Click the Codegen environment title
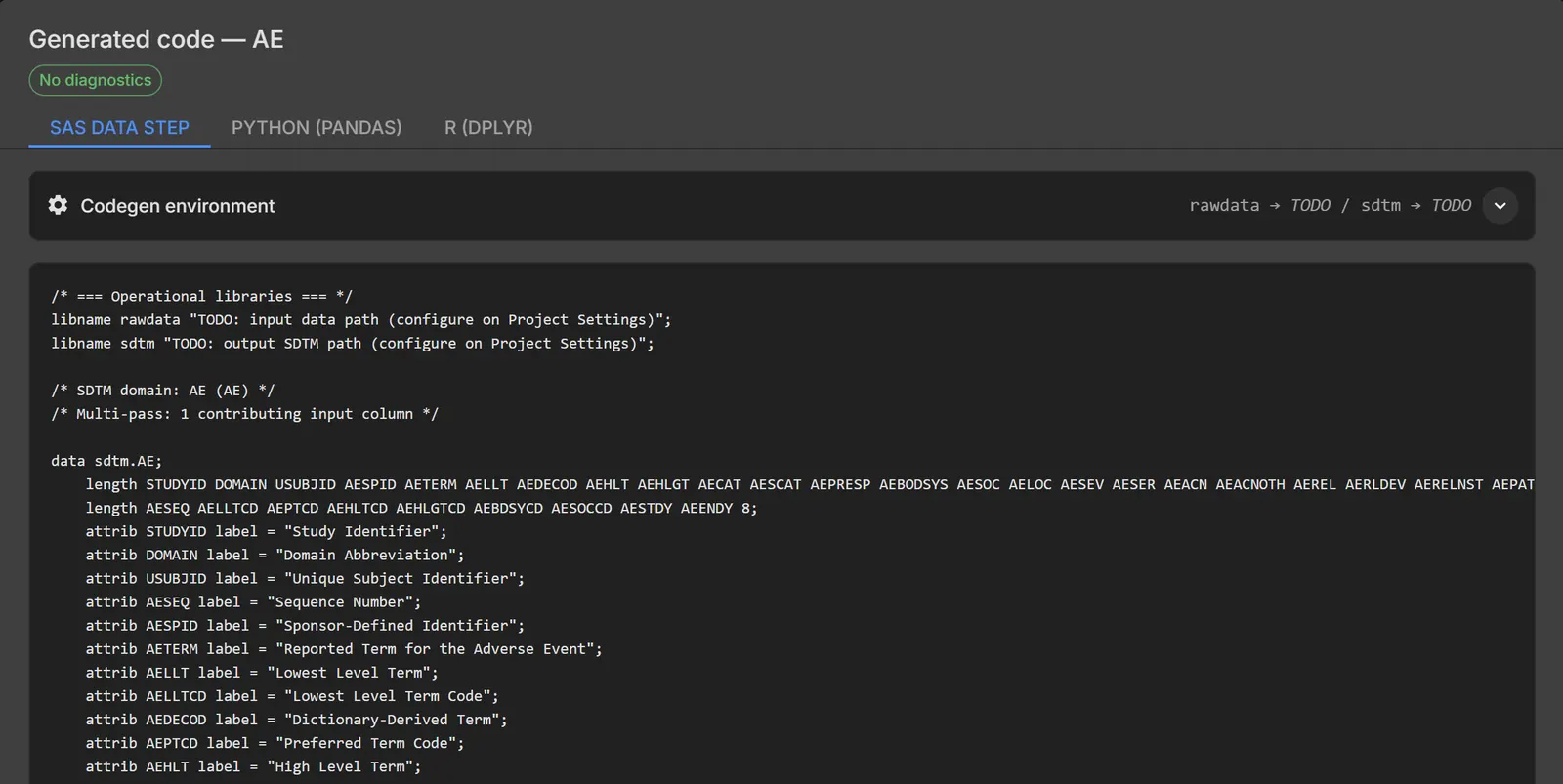Screen dimensions: 1563x784 (178, 206)
